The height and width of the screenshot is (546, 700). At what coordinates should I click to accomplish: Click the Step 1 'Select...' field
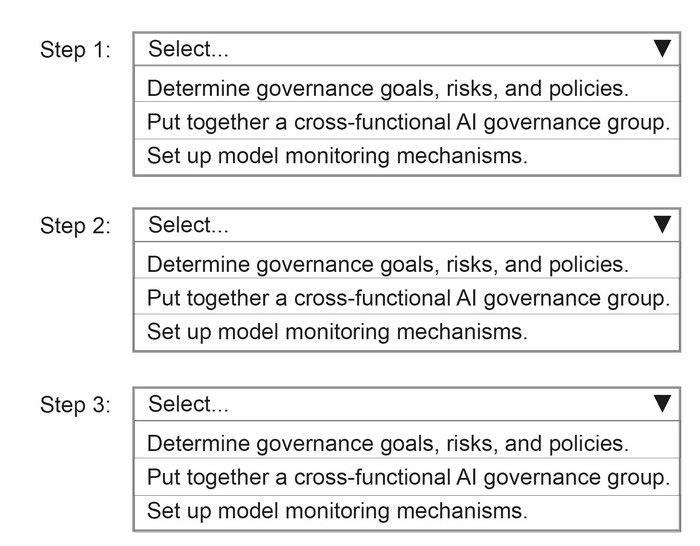click(407, 49)
